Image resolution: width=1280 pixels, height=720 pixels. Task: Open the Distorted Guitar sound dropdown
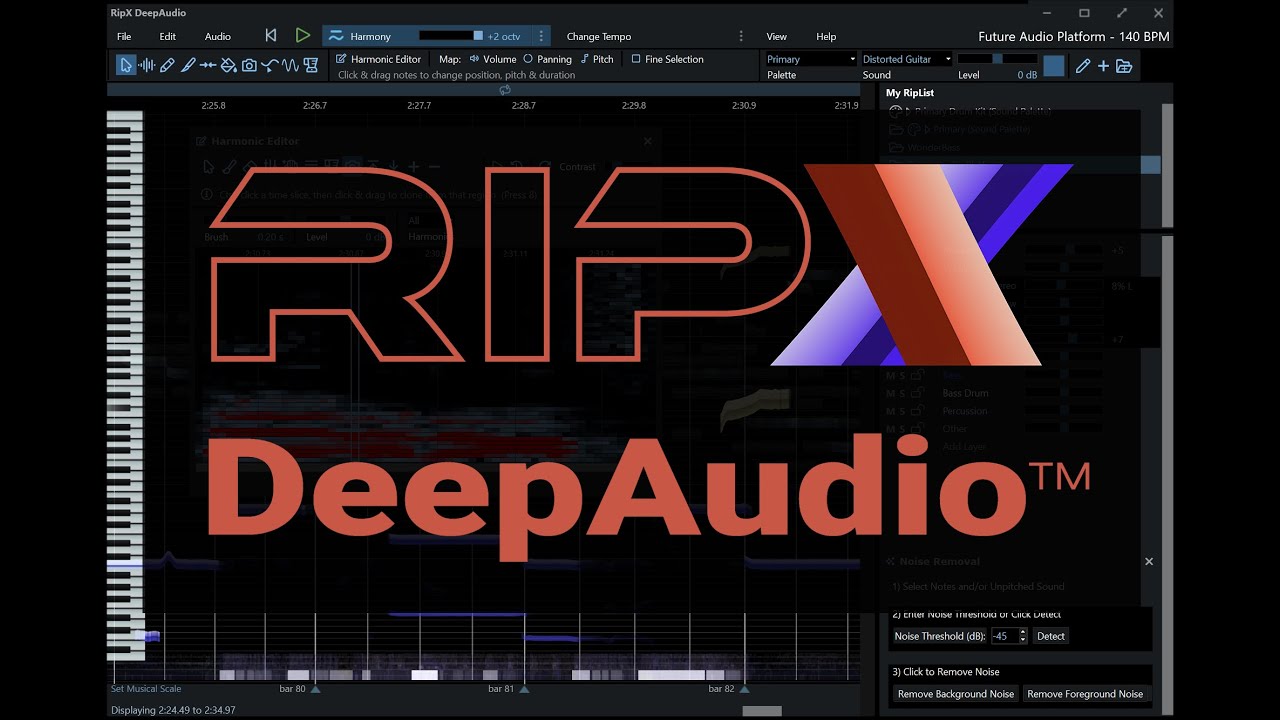point(948,59)
